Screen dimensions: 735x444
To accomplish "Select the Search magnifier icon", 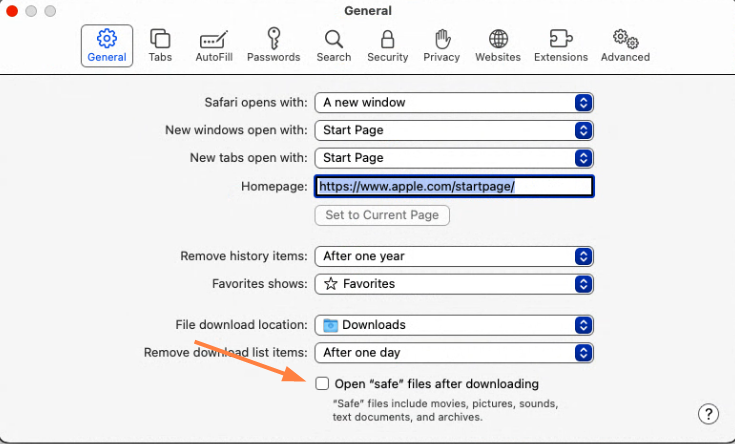I will [334, 45].
